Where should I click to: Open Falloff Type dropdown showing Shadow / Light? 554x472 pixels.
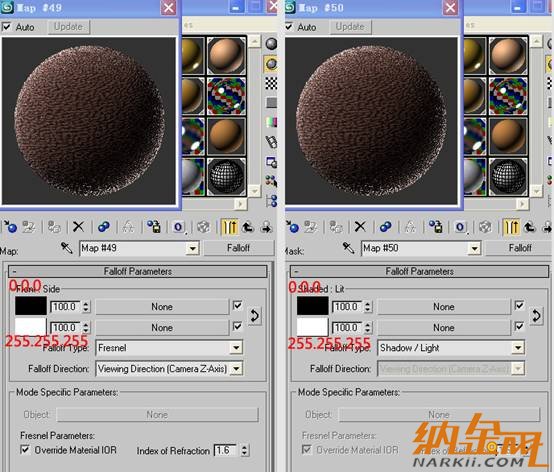pyautogui.click(x=450, y=348)
